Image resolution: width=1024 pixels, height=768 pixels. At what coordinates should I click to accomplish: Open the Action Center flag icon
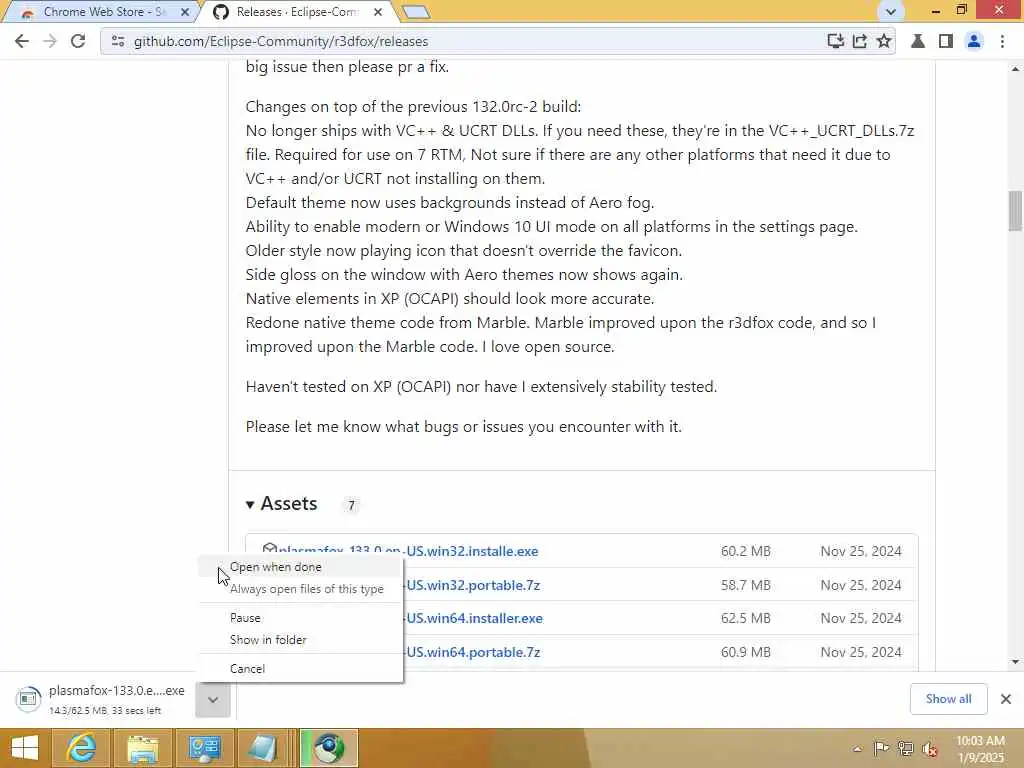[881, 749]
